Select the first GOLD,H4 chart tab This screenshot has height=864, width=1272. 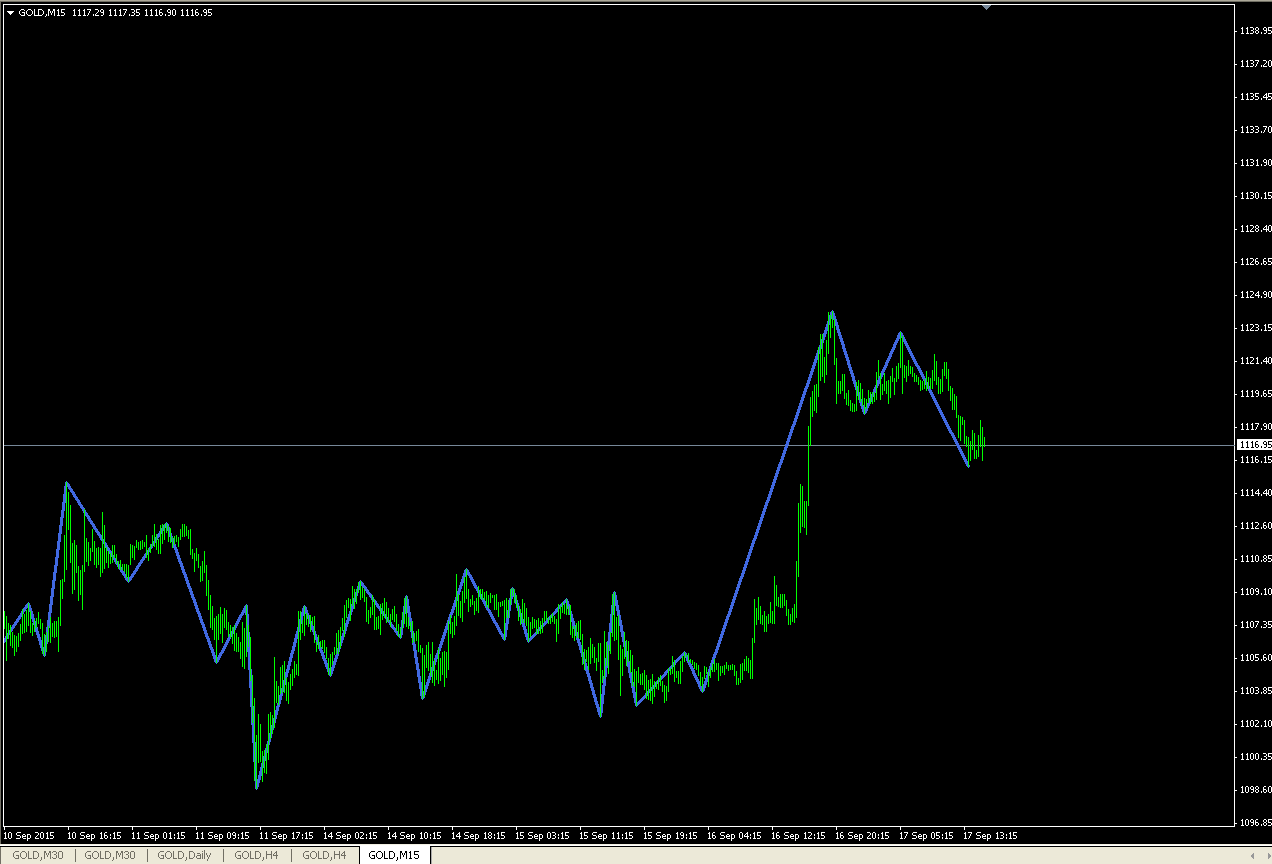[x=256, y=856]
